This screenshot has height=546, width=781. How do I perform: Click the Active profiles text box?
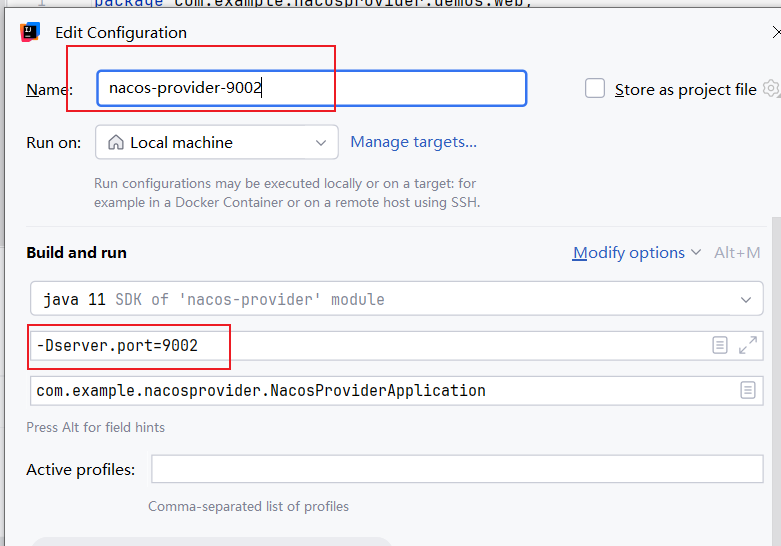click(x=456, y=469)
